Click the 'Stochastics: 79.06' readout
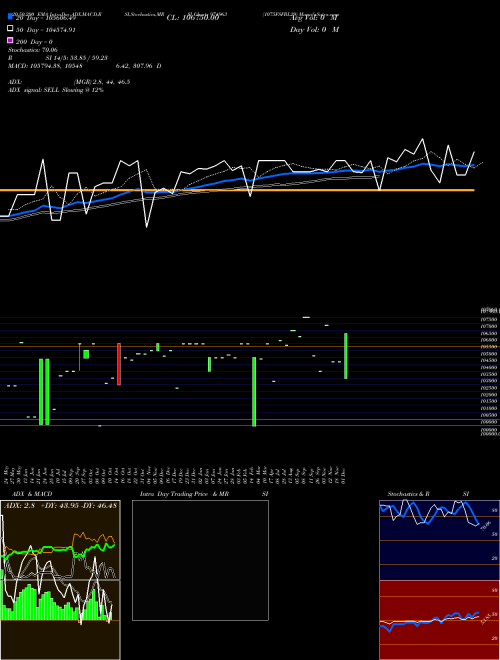This screenshot has height=660, width=500. click(x=32, y=50)
